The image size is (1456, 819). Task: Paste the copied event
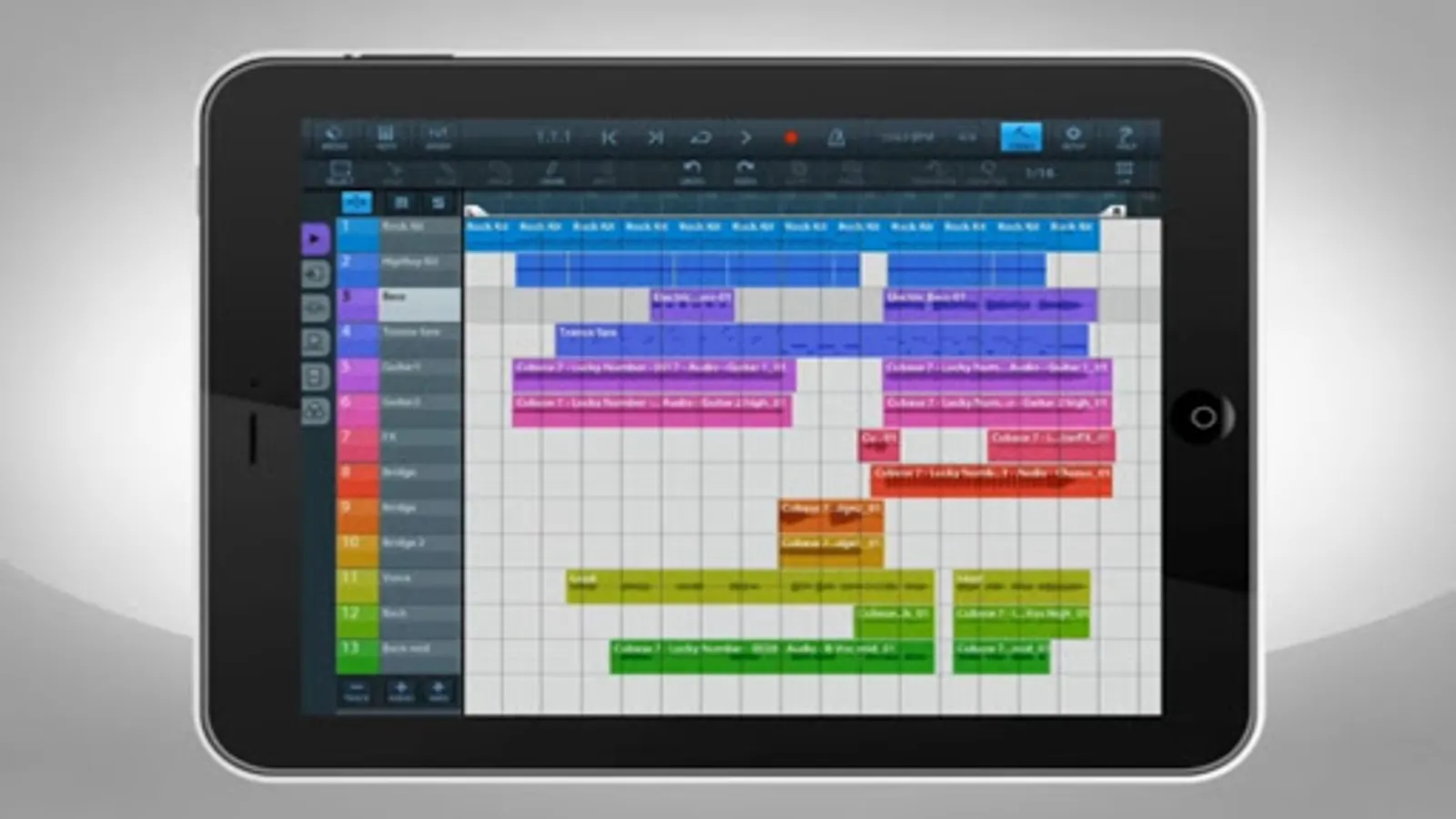click(x=851, y=172)
